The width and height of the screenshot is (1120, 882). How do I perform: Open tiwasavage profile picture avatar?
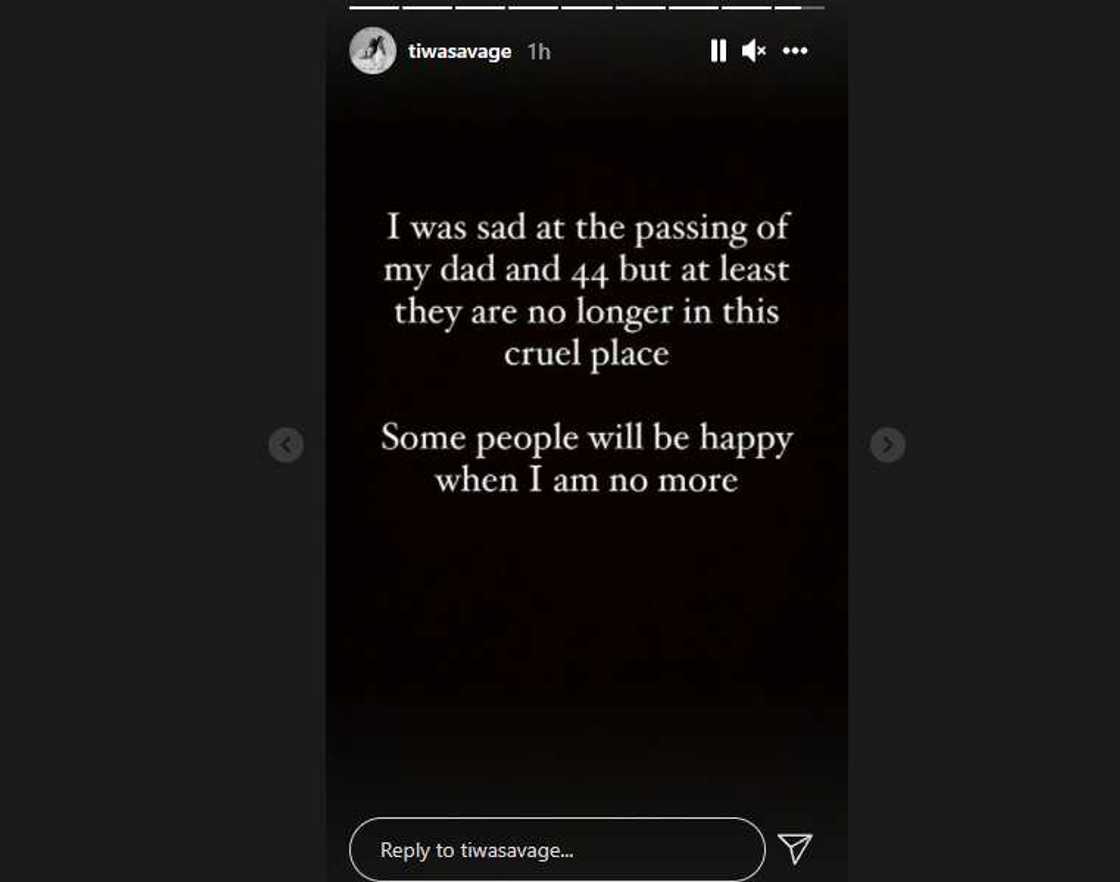[372, 51]
